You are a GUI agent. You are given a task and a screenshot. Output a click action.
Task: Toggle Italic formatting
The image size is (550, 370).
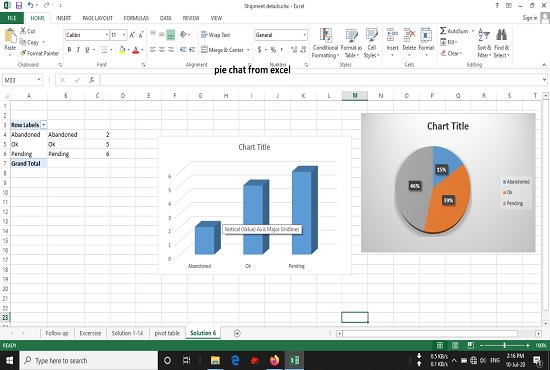click(x=78, y=50)
